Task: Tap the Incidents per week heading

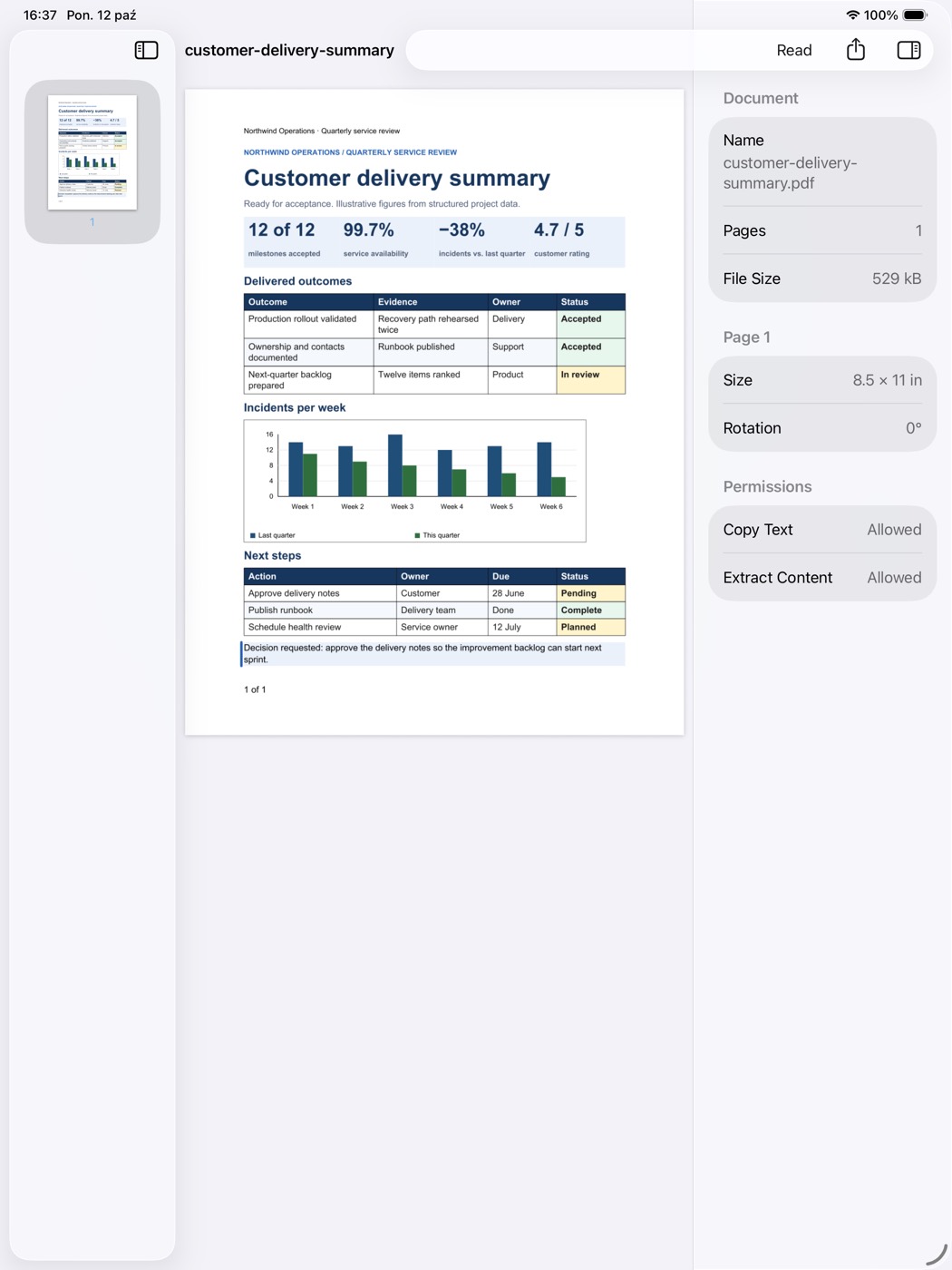Action: (x=295, y=408)
